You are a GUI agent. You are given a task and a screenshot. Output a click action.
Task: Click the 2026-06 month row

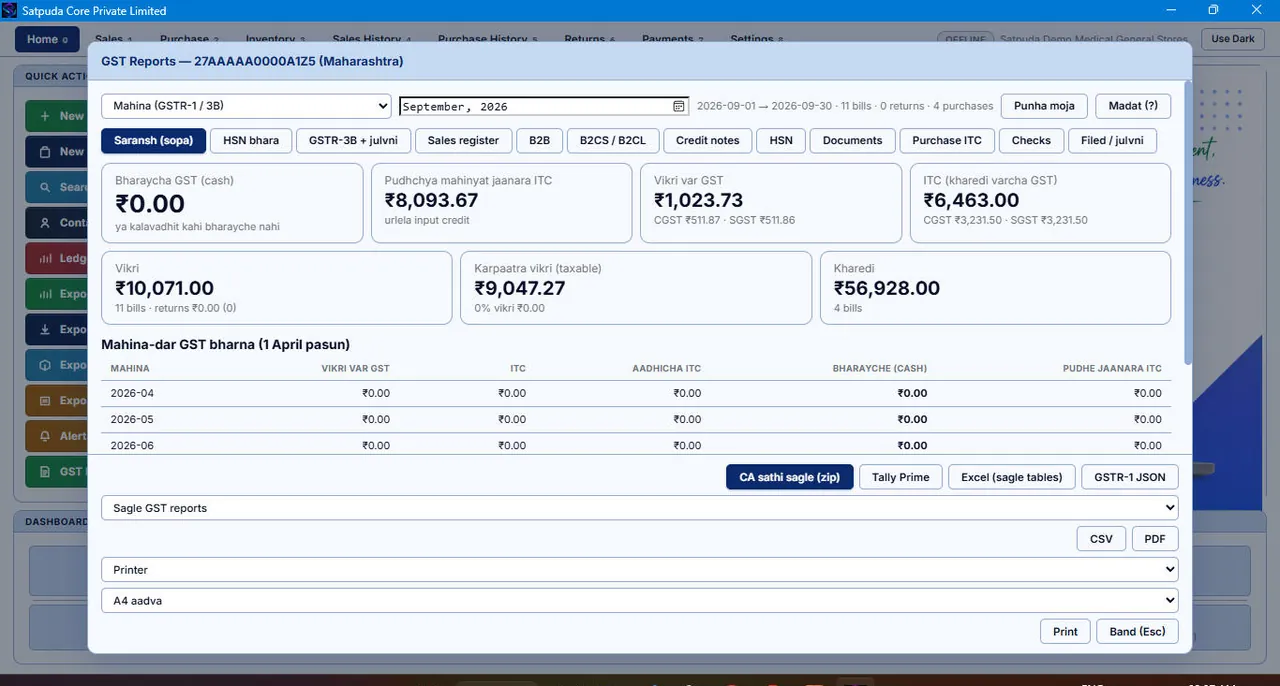click(636, 445)
